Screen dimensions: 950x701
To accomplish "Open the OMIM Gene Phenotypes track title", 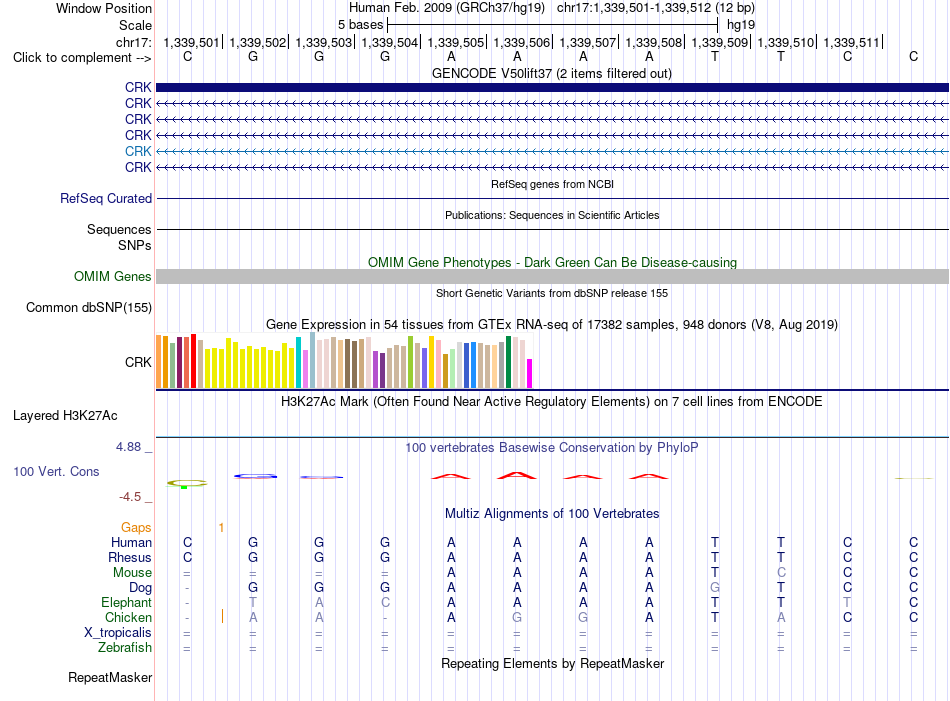I will pyautogui.click(x=552, y=262).
